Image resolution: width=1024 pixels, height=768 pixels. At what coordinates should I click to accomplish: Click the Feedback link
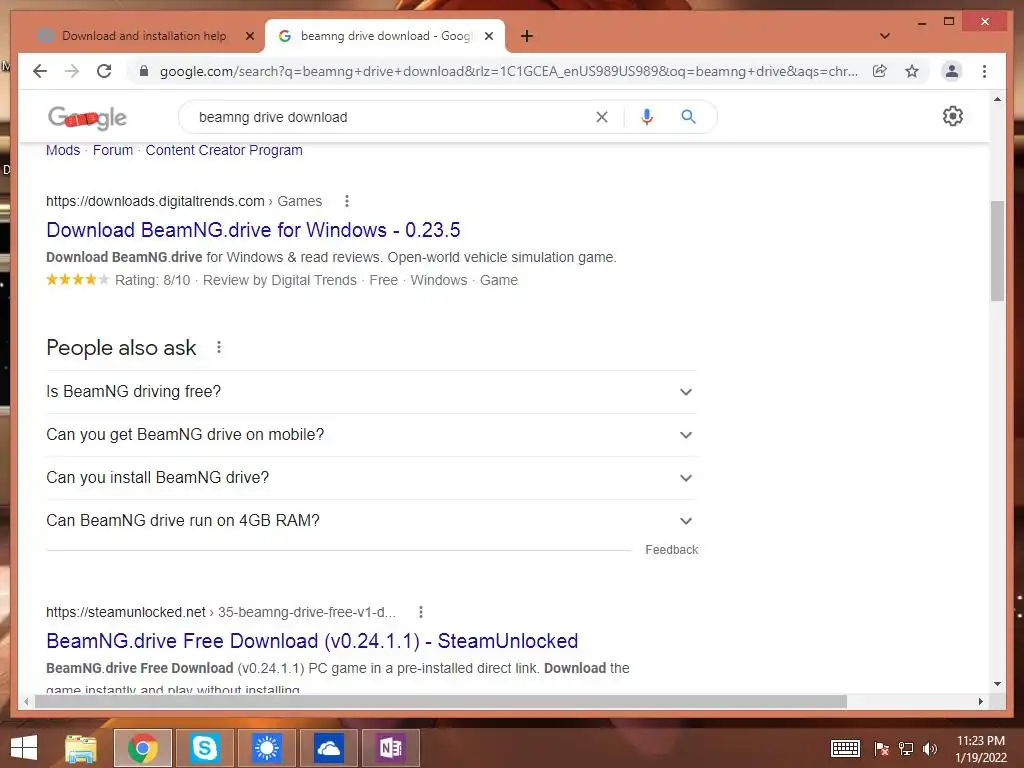click(x=671, y=550)
